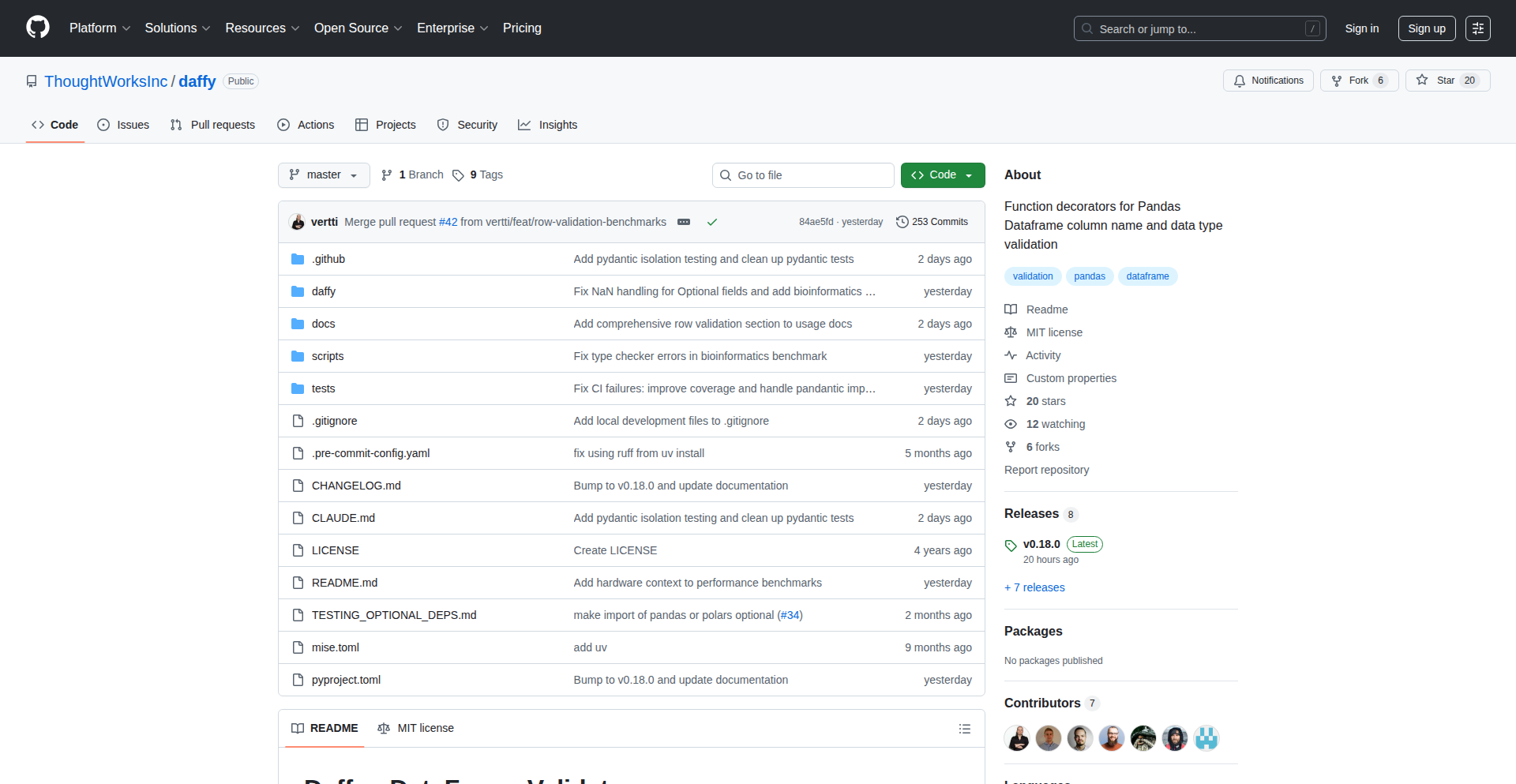The width and height of the screenshot is (1516, 784).
Task: Select the MIT license scales icon
Action: click(x=1011, y=332)
